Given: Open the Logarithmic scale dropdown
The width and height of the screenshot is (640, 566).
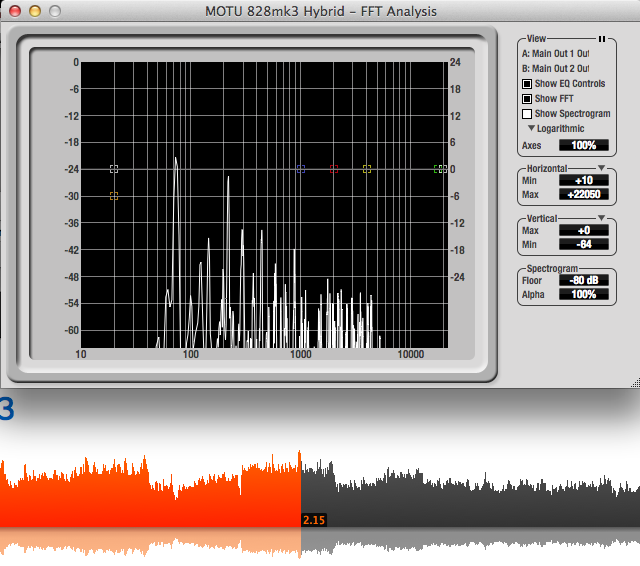Looking at the screenshot, I should coord(556,129).
